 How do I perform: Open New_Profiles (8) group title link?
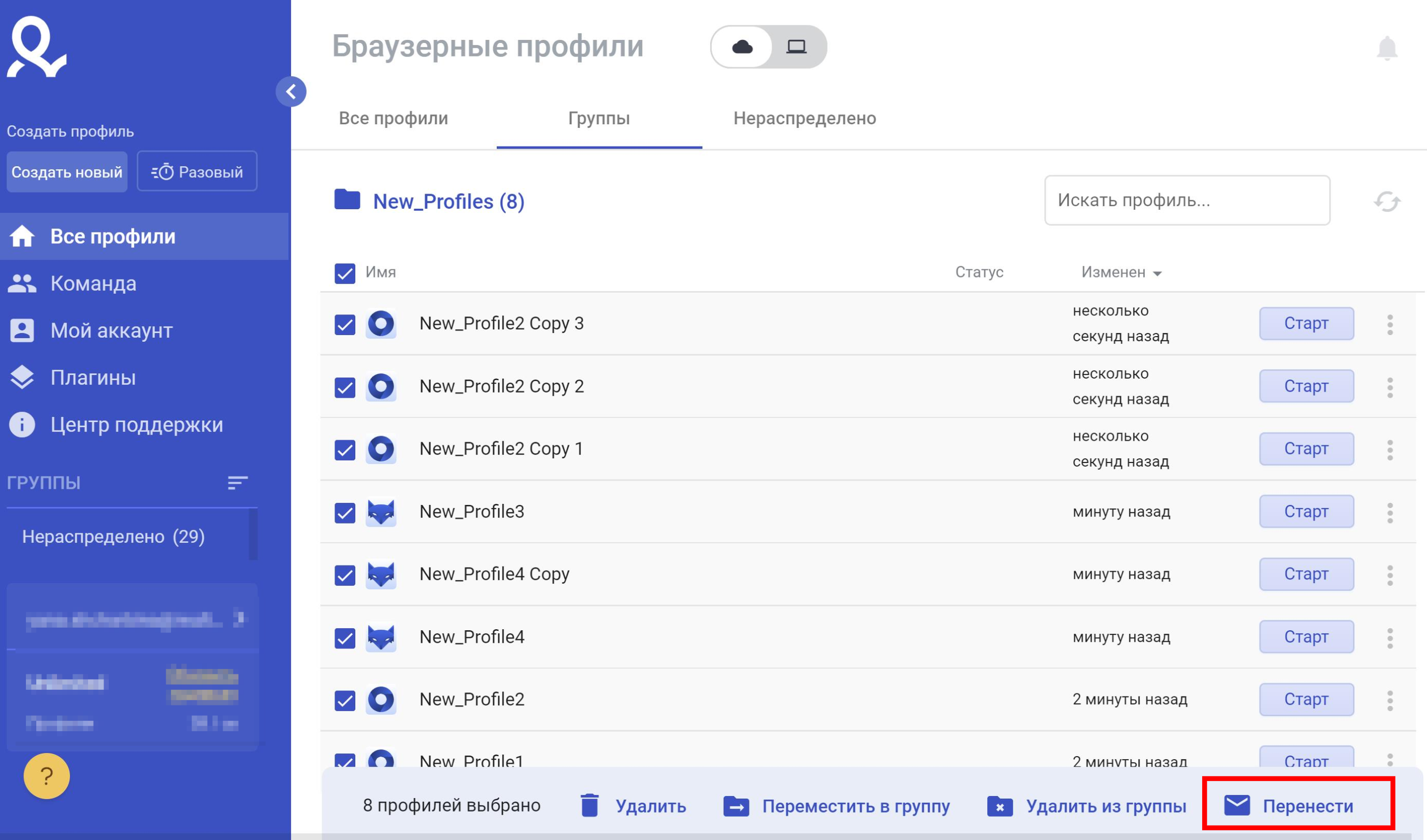coord(449,201)
